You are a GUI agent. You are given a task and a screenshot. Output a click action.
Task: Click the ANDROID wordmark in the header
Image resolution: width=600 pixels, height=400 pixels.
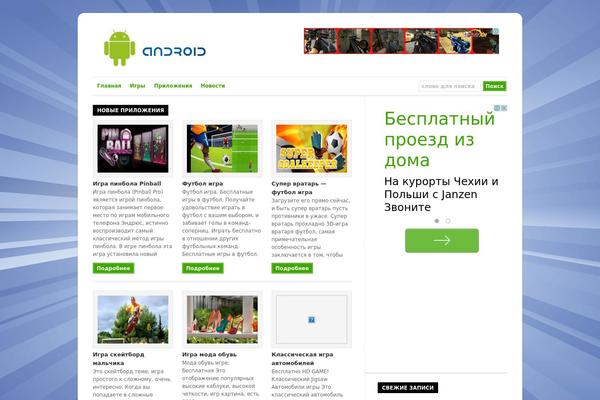[x=174, y=51]
